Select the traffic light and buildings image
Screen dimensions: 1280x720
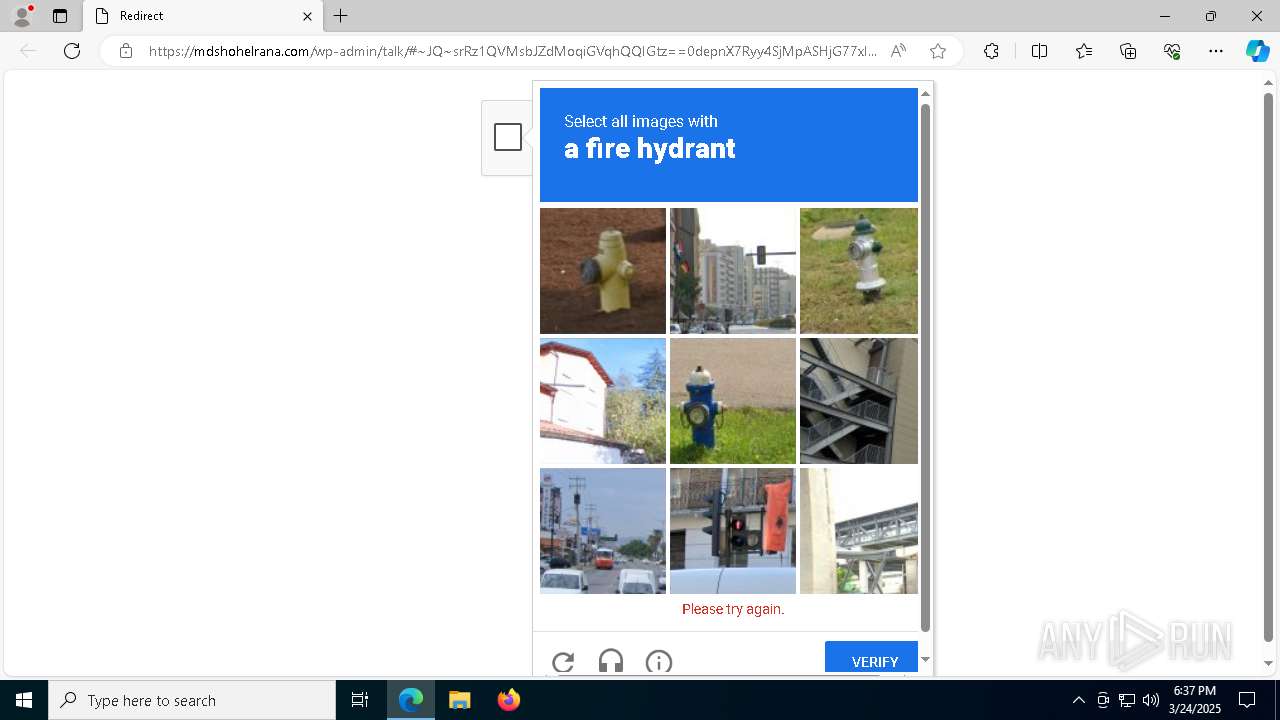(733, 271)
